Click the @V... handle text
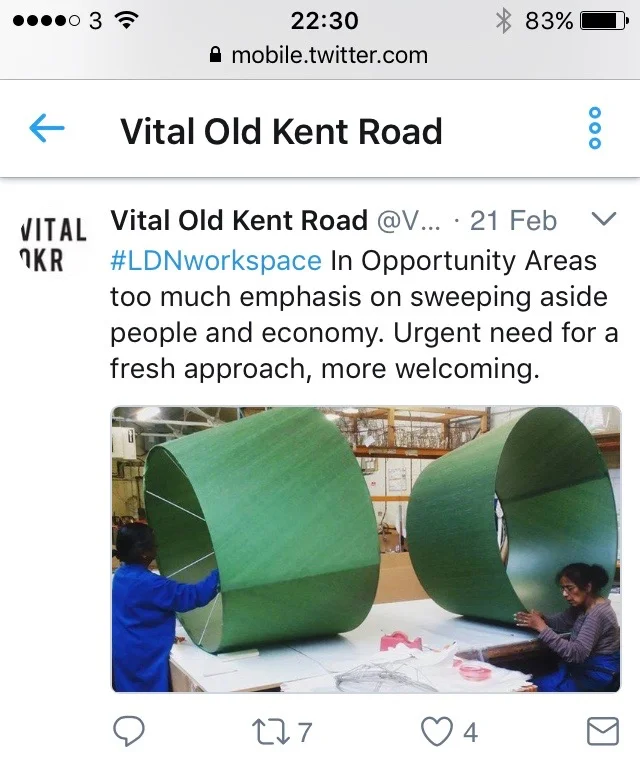 tap(408, 220)
